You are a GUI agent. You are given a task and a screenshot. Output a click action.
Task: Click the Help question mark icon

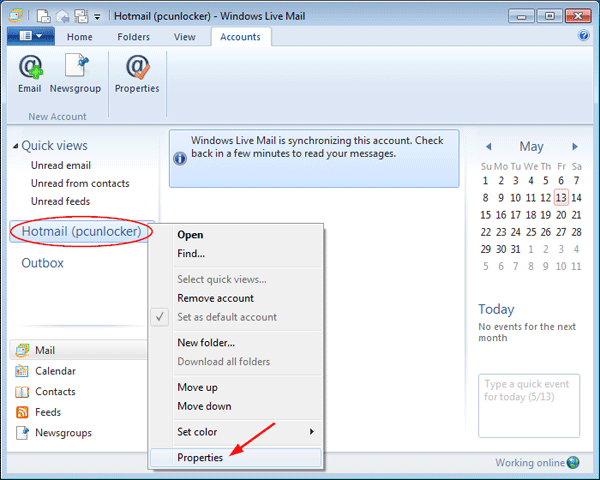tap(584, 36)
